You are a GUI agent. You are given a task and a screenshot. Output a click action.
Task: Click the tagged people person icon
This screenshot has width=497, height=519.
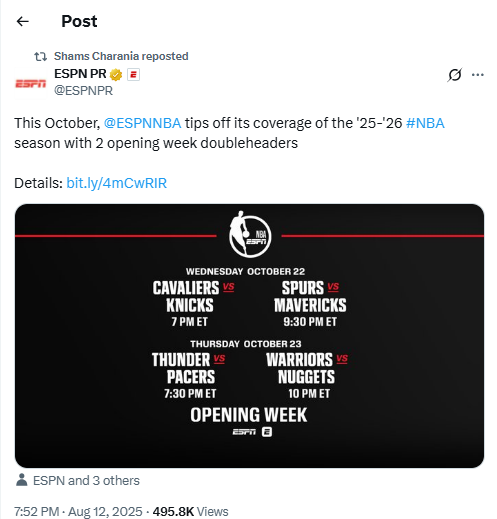click(x=22, y=480)
